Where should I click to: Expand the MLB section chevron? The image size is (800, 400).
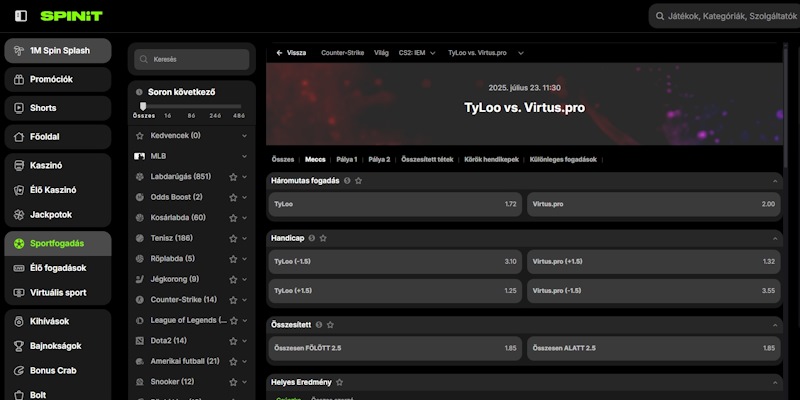click(244, 156)
